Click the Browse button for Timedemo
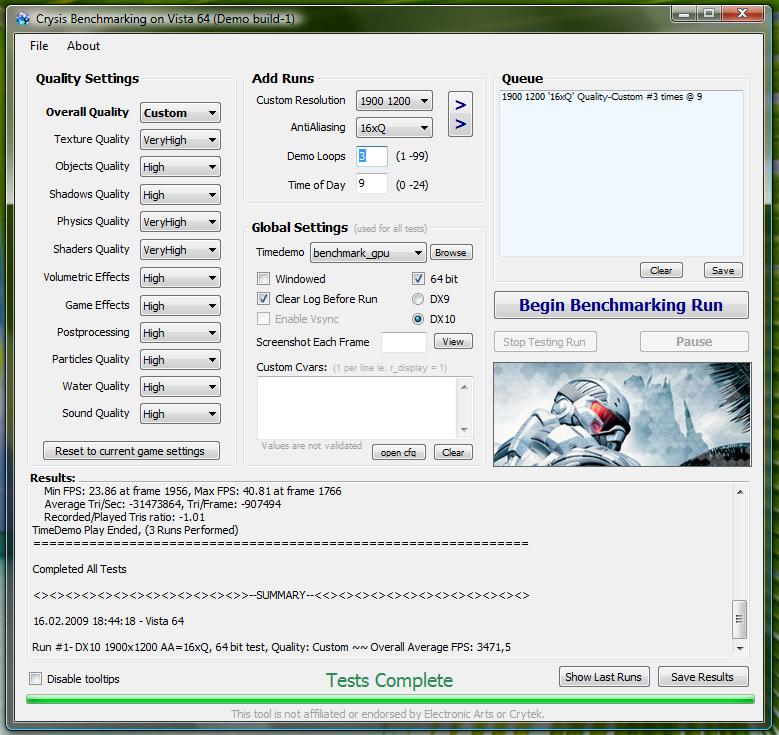This screenshot has height=735, width=779. (451, 252)
